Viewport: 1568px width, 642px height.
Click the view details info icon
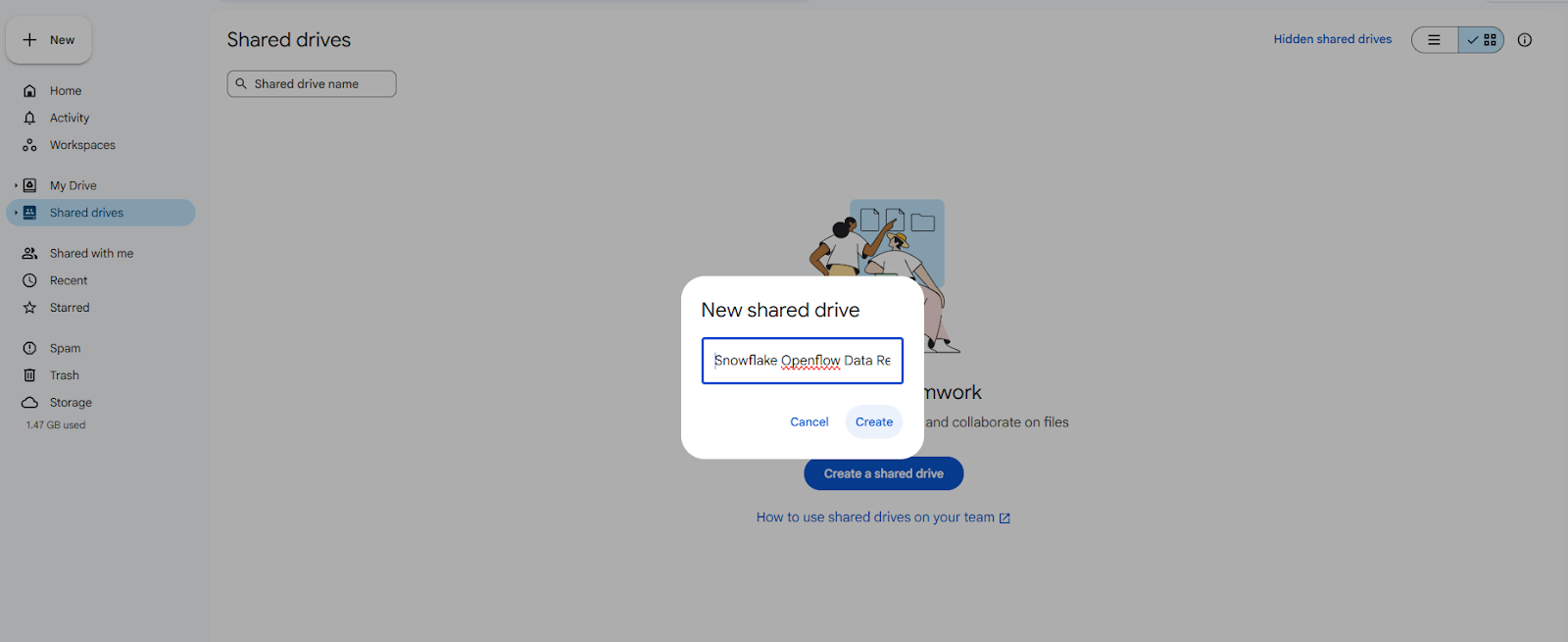pyautogui.click(x=1525, y=40)
